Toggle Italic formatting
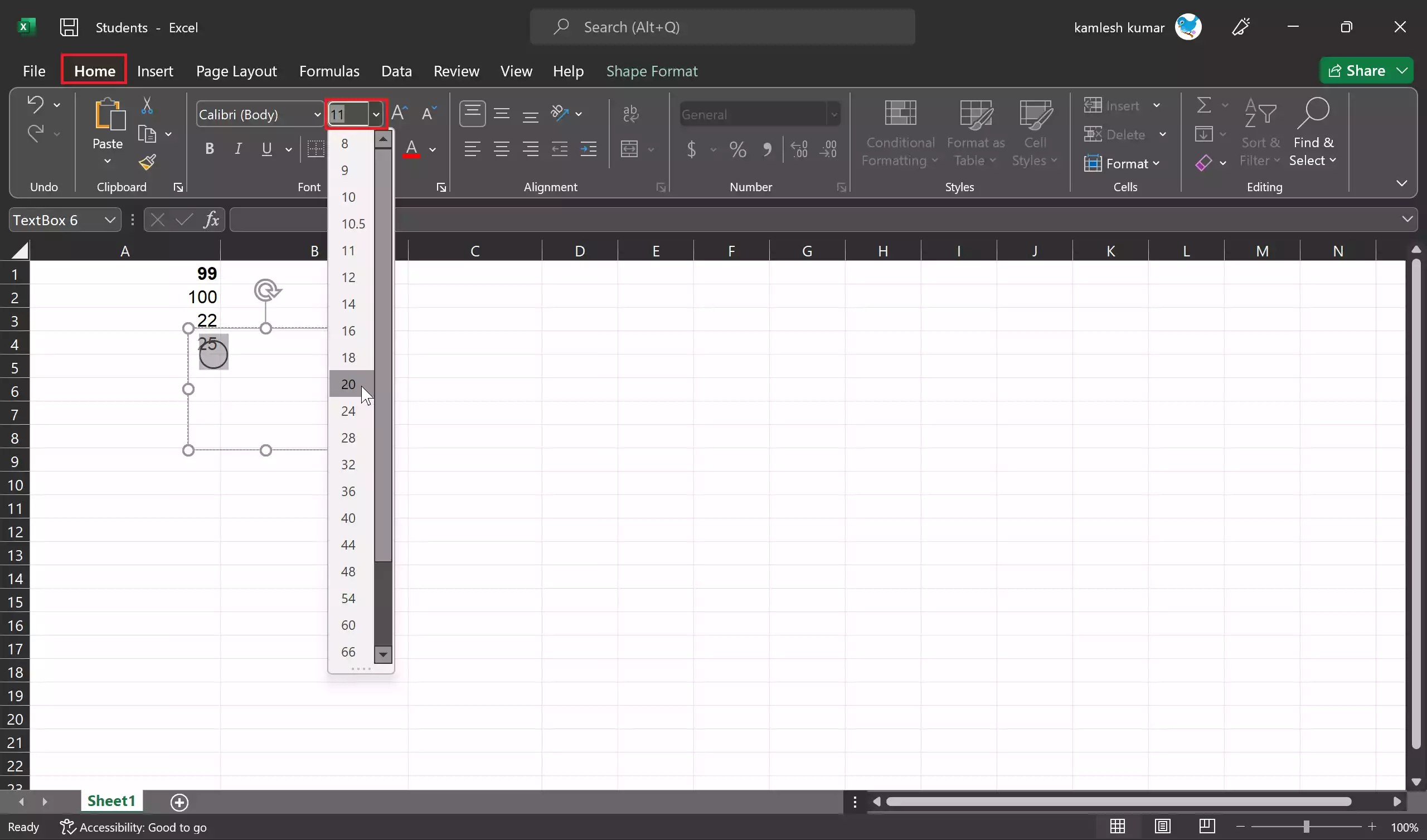The image size is (1427, 840). click(238, 148)
